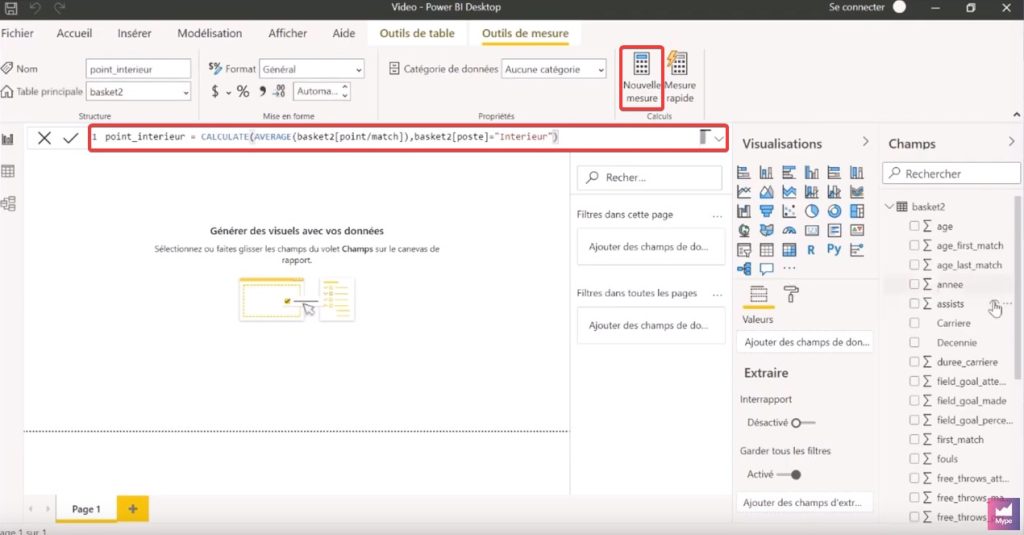The height and width of the screenshot is (535, 1024).
Task: Check the annee field box
Action: (x=914, y=284)
